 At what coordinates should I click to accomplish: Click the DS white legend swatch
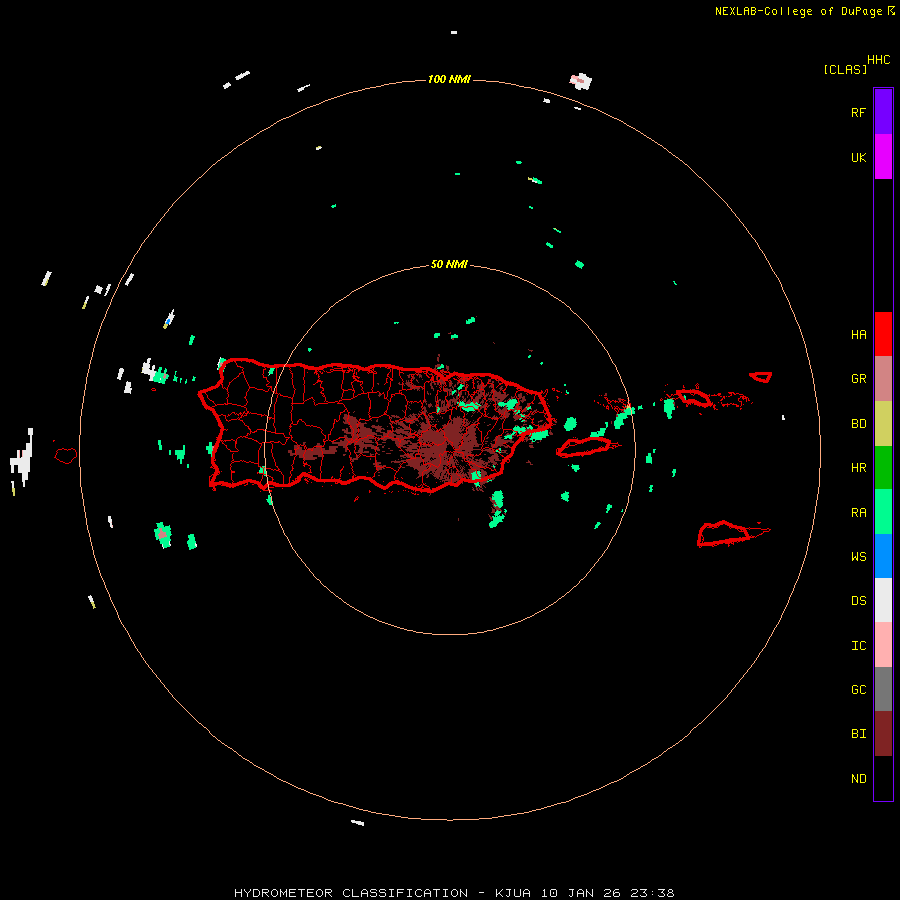883,600
